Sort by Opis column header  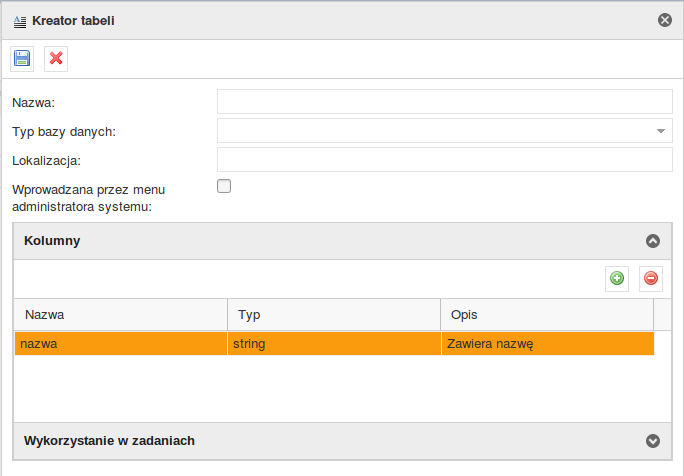click(x=547, y=315)
